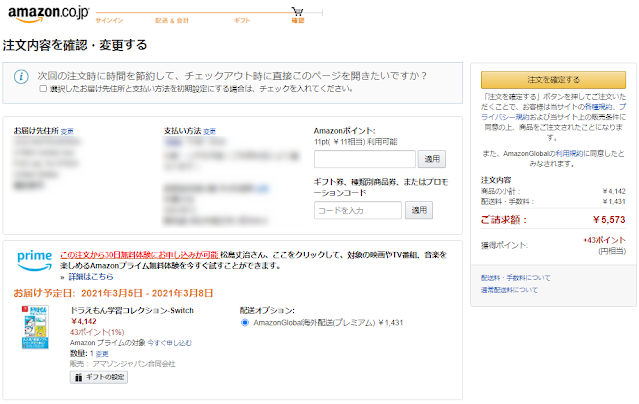Click 今すぐ申し込む Prime link
Image resolution: width=639 pixels, height=404 pixels.
tap(170, 343)
